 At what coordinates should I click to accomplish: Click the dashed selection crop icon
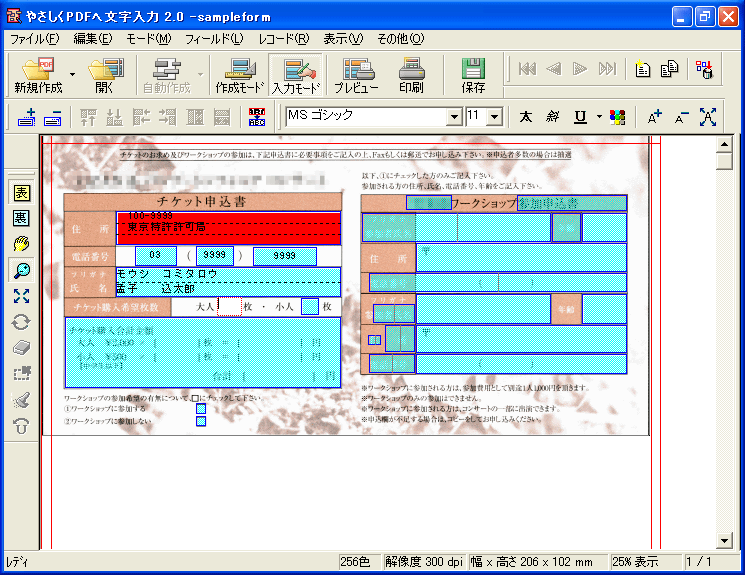[x=21, y=374]
